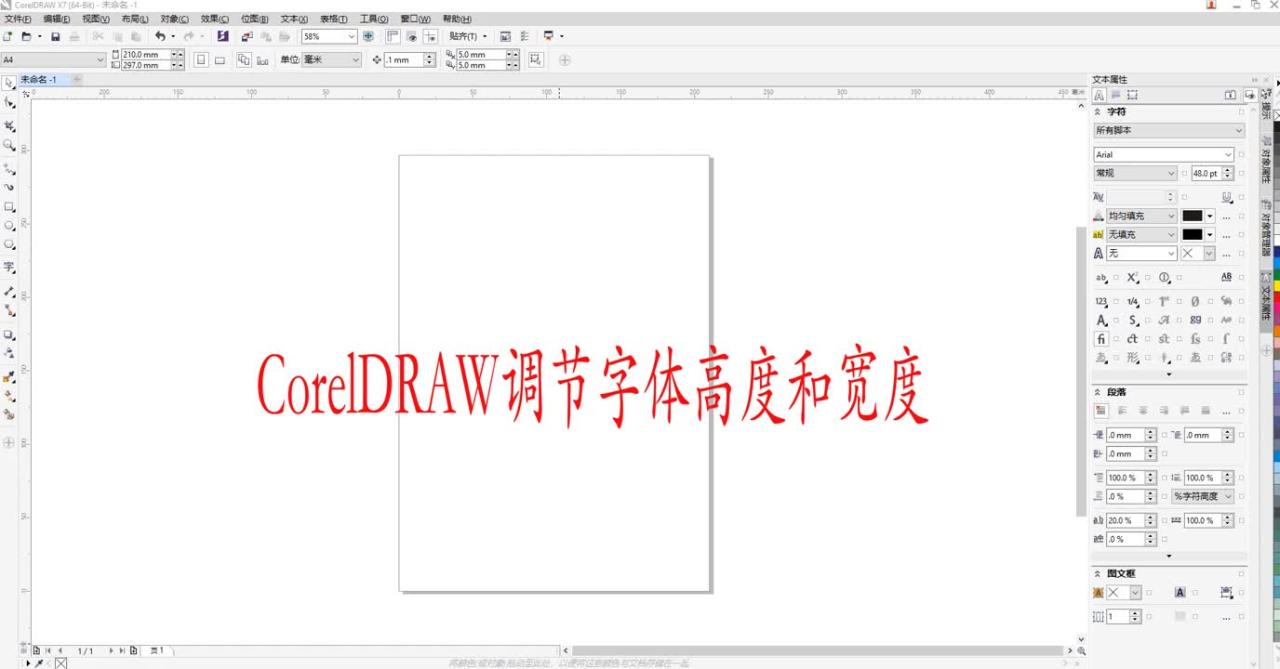Collapse the 段落 paragraph section
The image size is (1280, 669).
point(1097,392)
